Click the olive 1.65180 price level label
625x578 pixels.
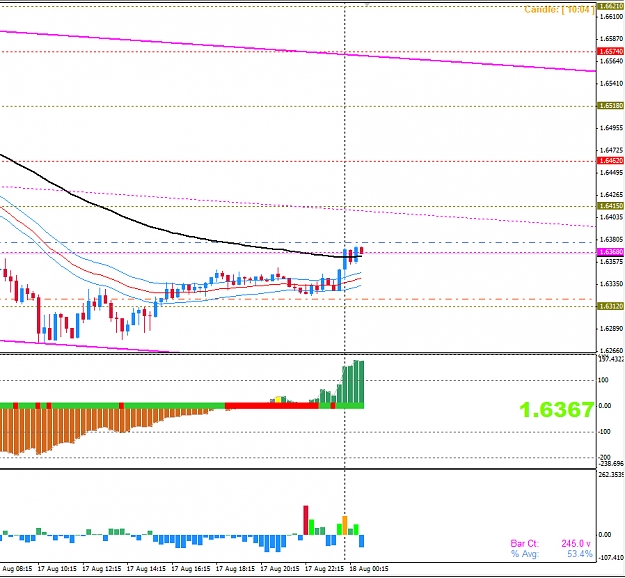(611, 106)
